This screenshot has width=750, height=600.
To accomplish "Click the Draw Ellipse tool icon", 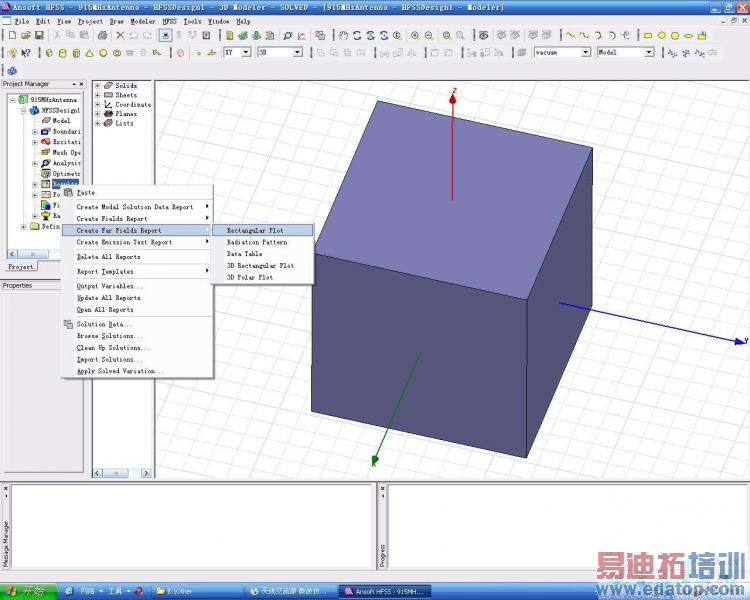I will pos(688,35).
